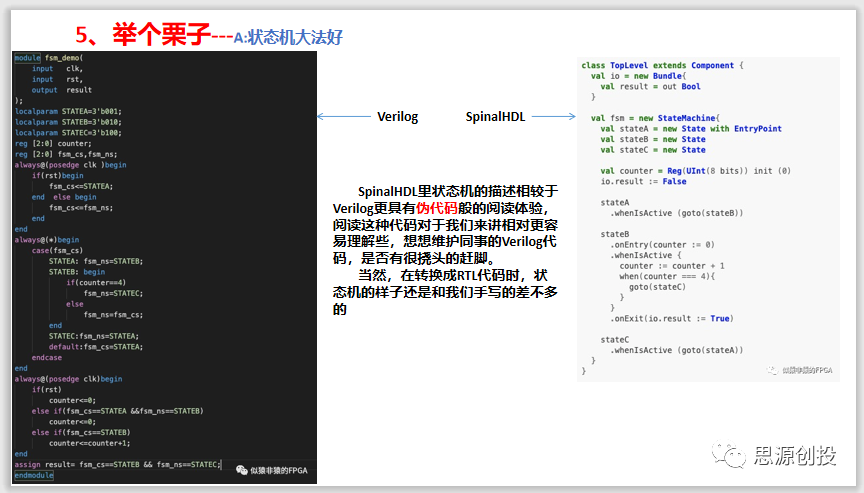The height and width of the screenshot is (493, 864).
Task: Click 'localparam STATEA=3'b001;' line
Action: pos(68,111)
